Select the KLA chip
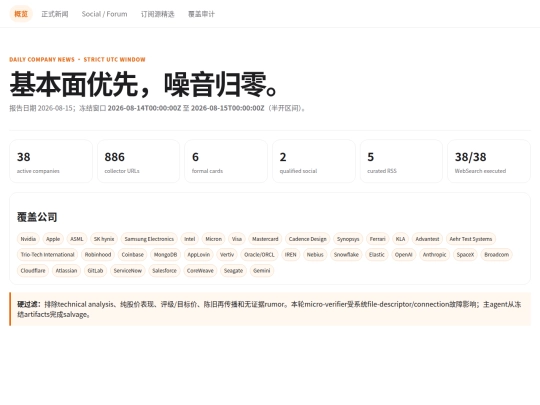This screenshot has width=540, height=405. pyautogui.click(x=401, y=239)
